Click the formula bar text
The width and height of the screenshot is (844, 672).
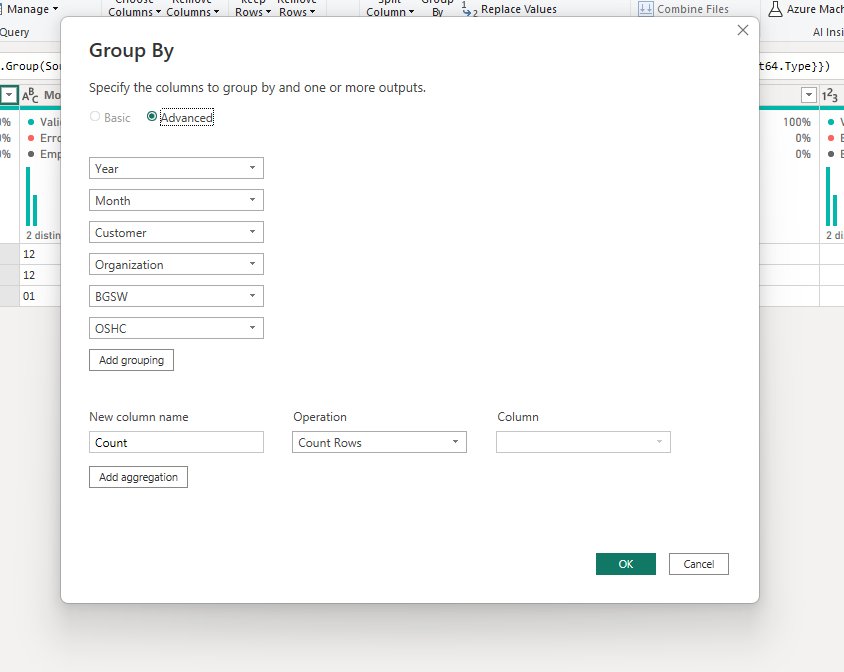click(31, 66)
